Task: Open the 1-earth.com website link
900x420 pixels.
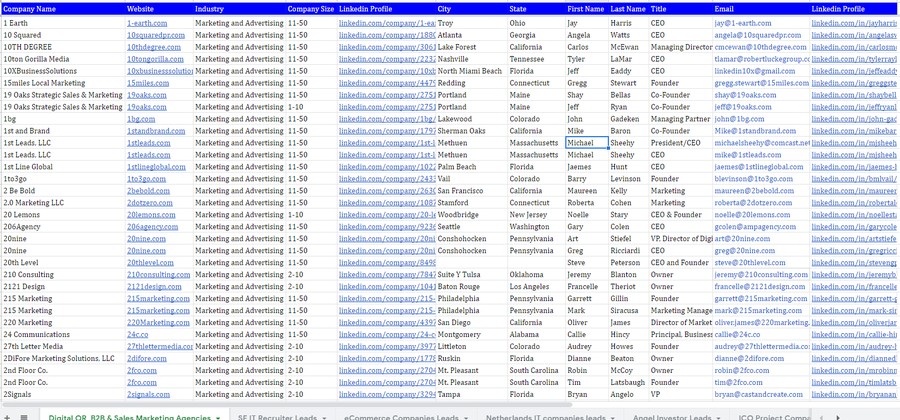Action: coord(147,23)
